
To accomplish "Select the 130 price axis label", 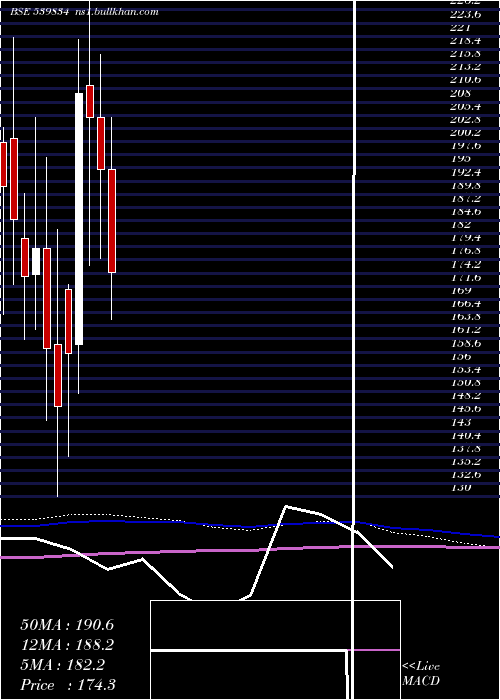I will coord(461,488).
